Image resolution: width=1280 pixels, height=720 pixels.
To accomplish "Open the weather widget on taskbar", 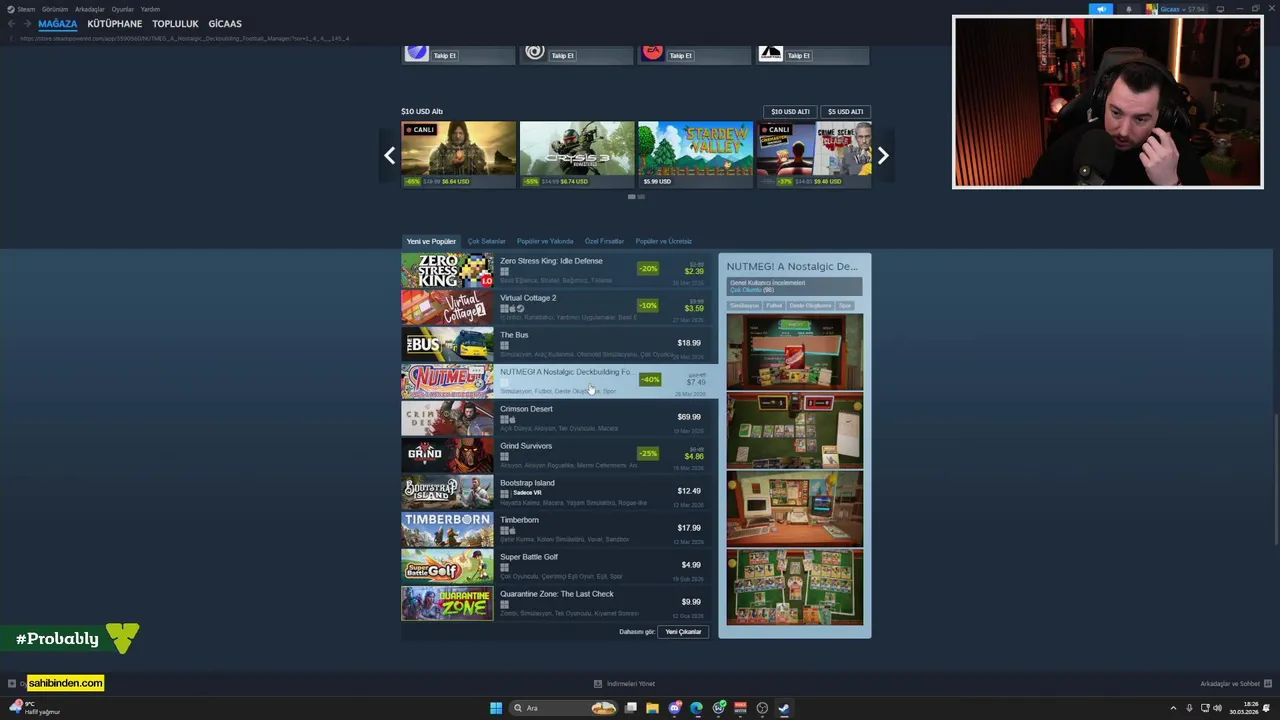I will 35,708.
